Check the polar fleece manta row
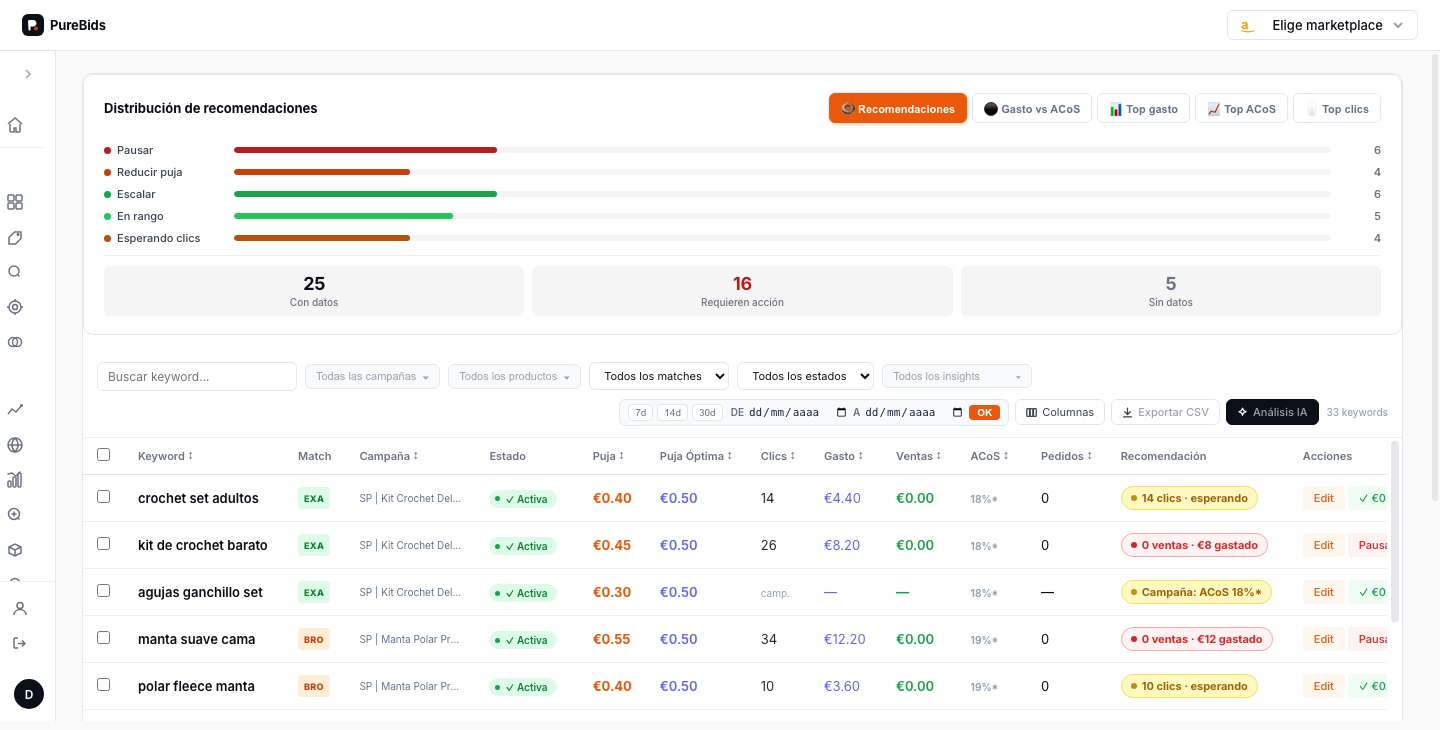The width and height of the screenshot is (1440, 730). point(104,685)
